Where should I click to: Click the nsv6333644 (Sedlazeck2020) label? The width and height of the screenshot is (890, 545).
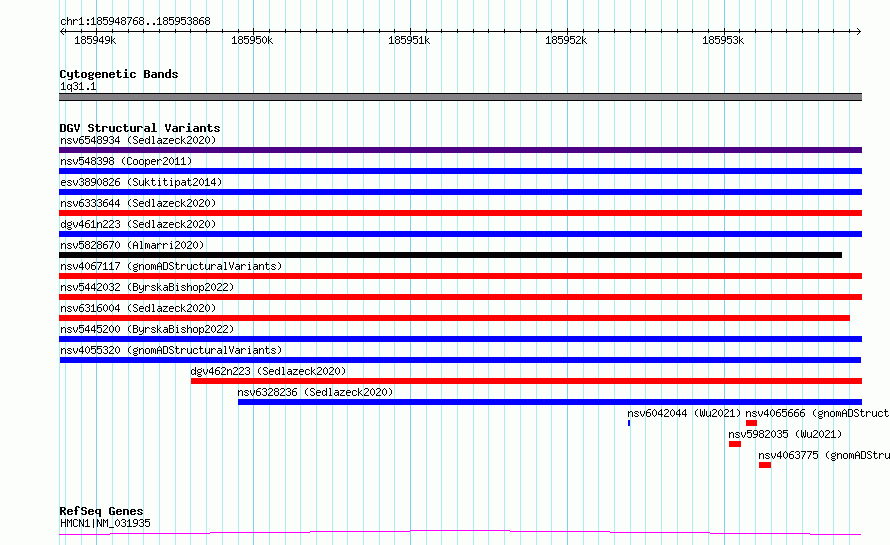tap(138, 203)
